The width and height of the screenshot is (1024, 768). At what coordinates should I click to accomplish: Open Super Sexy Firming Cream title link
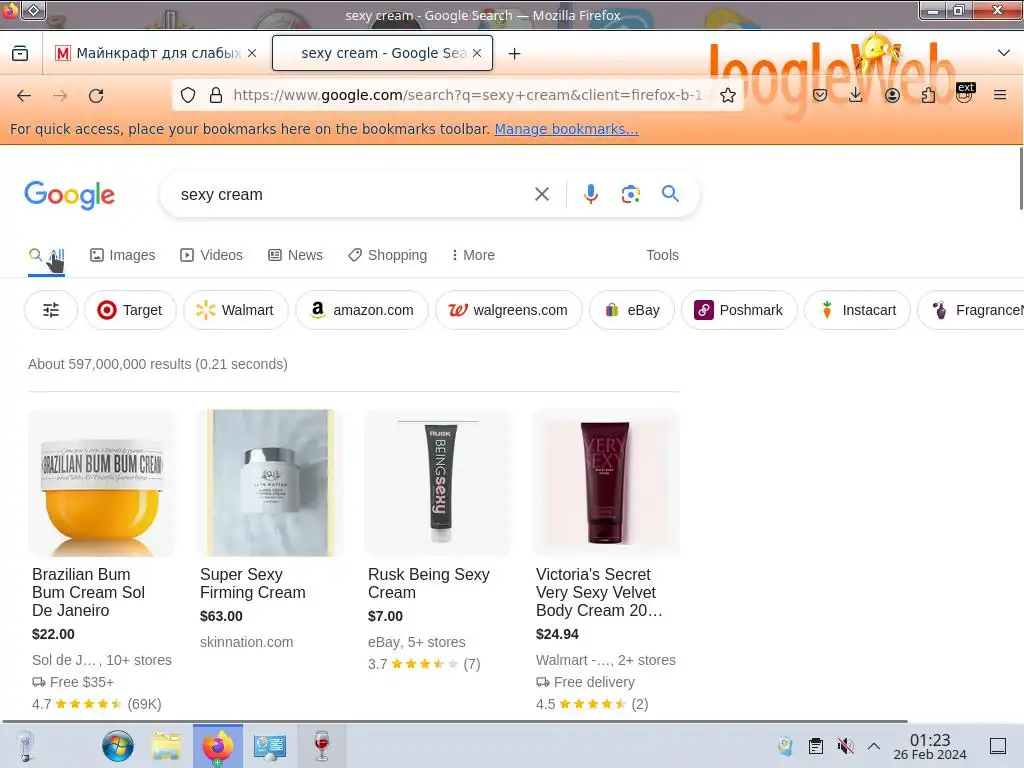(253, 583)
